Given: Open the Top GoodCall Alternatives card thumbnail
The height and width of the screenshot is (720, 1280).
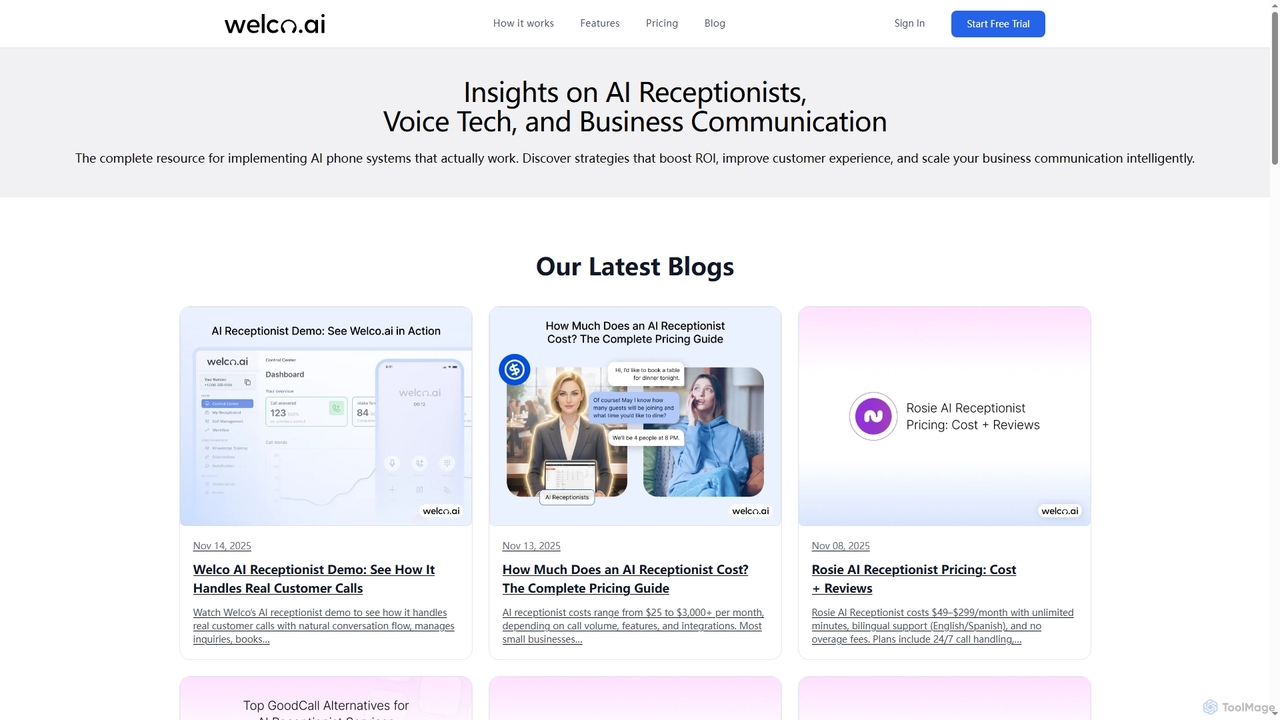Looking at the screenshot, I should (x=326, y=698).
